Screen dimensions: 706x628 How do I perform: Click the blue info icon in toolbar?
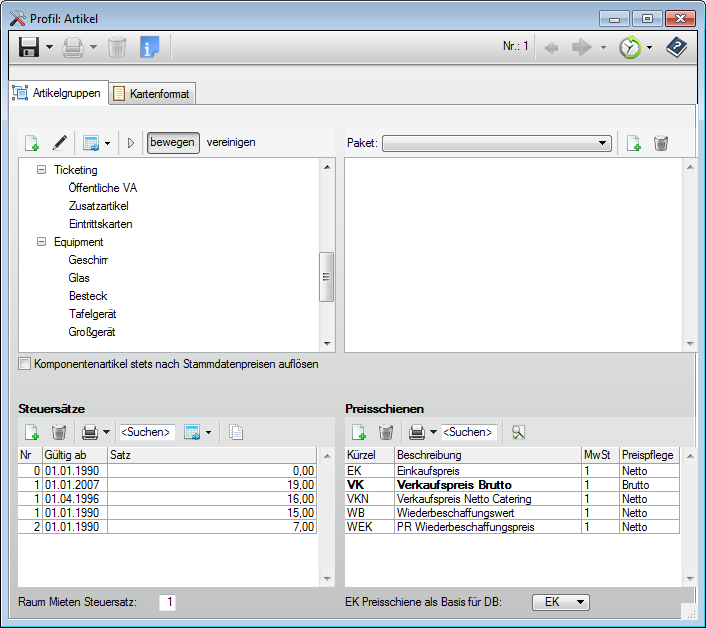pyautogui.click(x=149, y=47)
